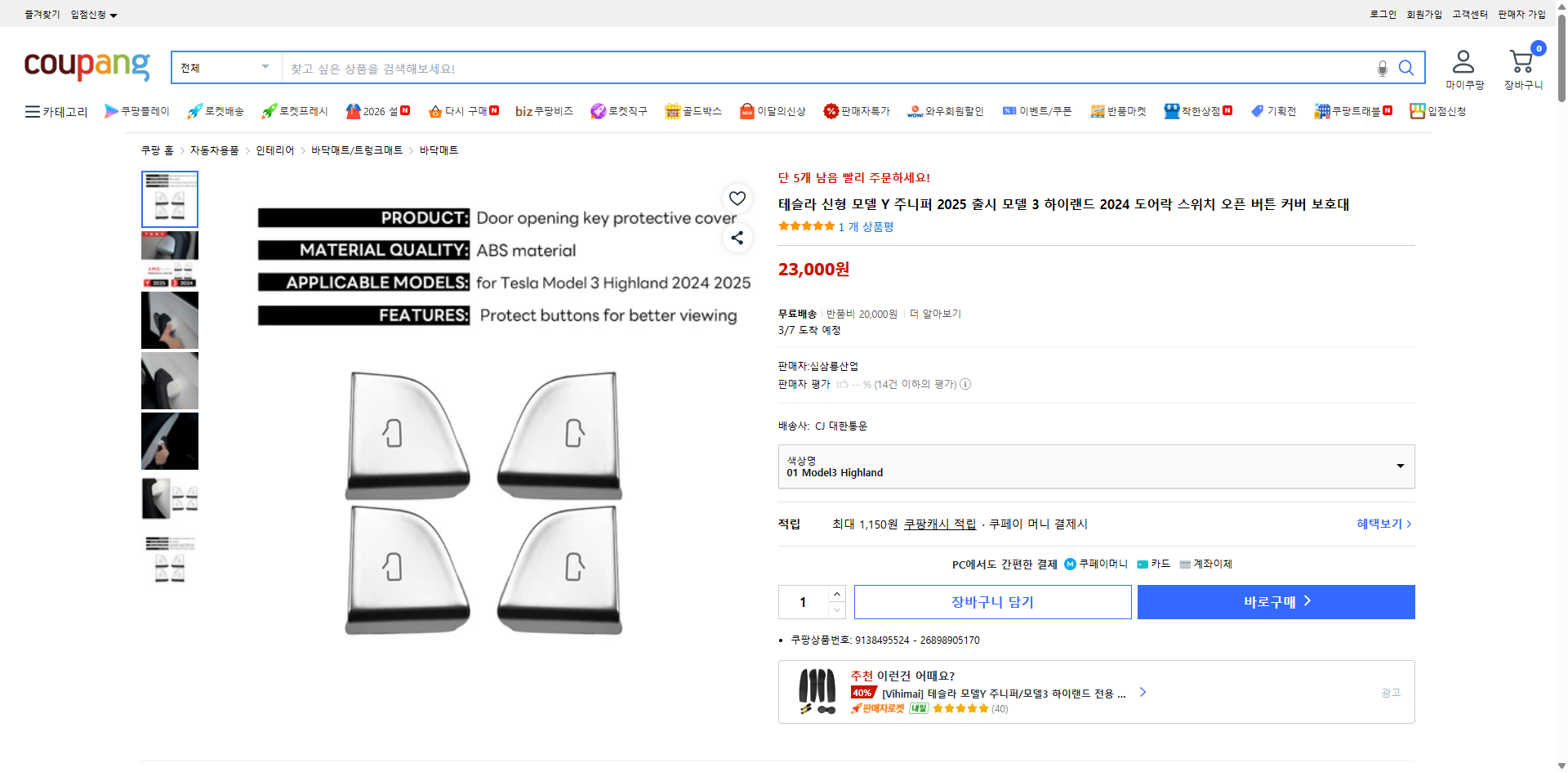Click the 바로구매 purchase button
This screenshot has width=1568, height=772.
1276,601
